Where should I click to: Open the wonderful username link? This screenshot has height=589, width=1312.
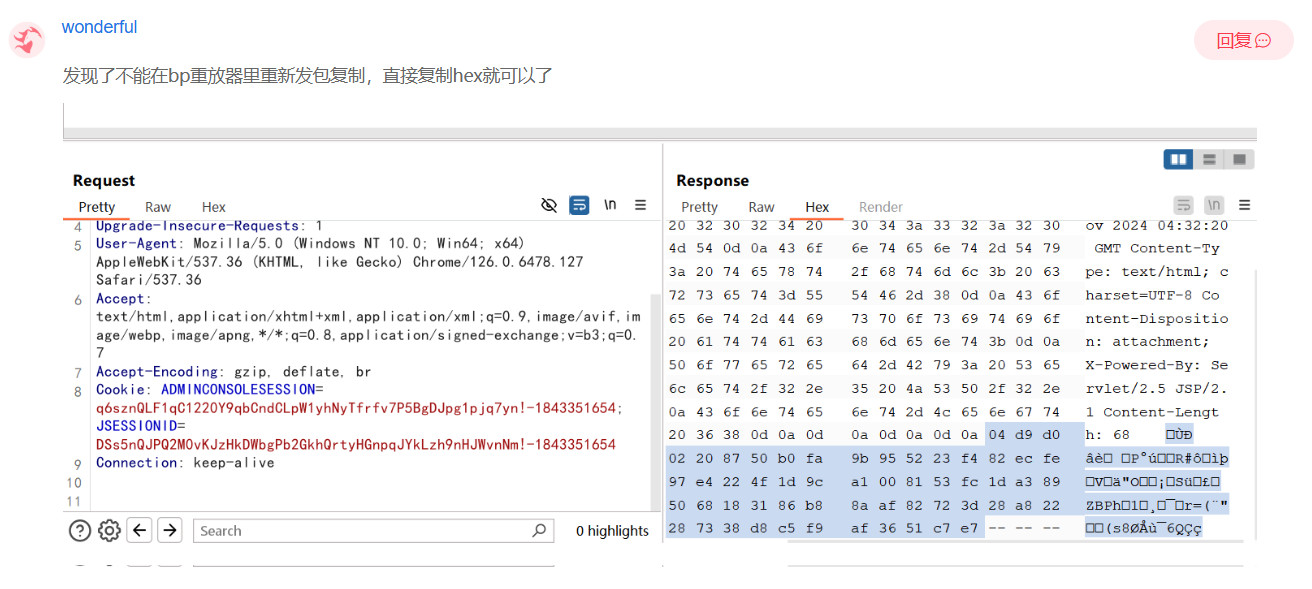point(99,27)
